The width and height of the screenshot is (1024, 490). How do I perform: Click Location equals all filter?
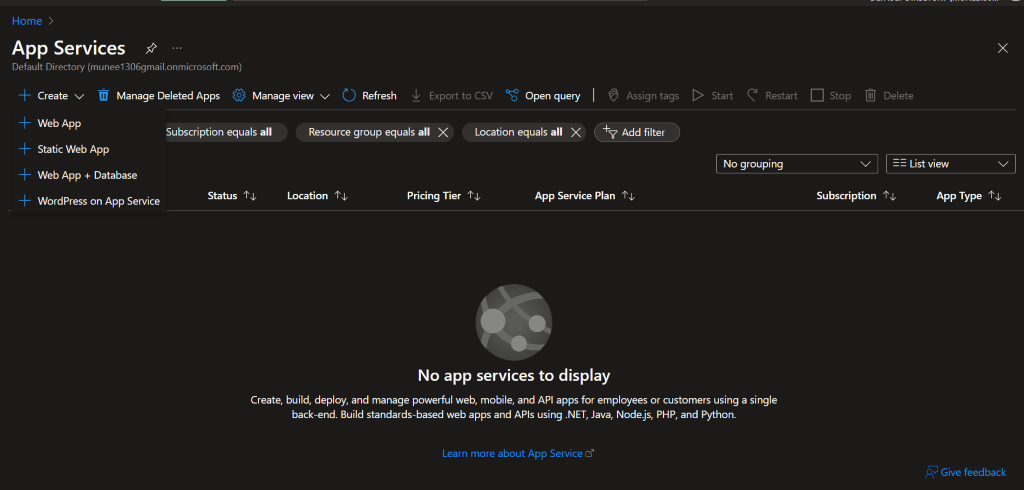pyautogui.click(x=518, y=132)
